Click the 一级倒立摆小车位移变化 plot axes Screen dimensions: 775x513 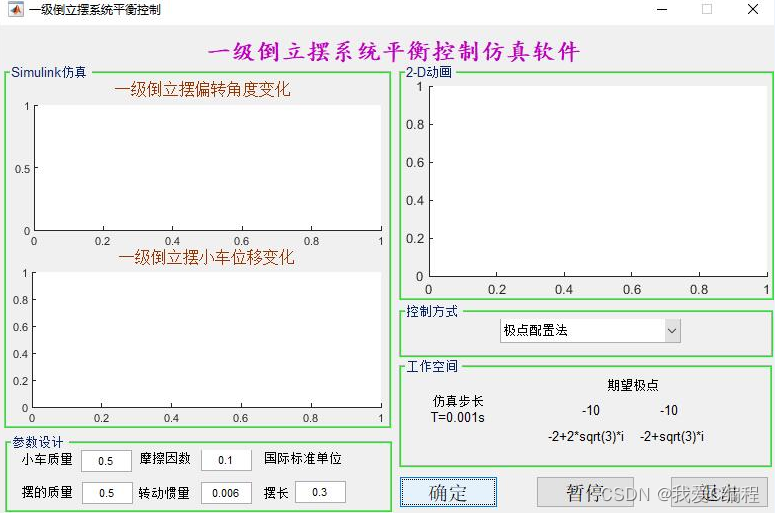(x=207, y=340)
